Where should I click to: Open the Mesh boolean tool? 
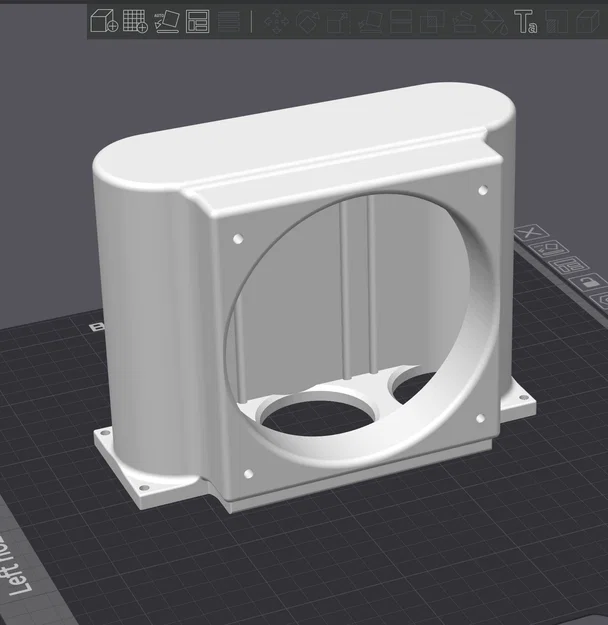(x=432, y=22)
